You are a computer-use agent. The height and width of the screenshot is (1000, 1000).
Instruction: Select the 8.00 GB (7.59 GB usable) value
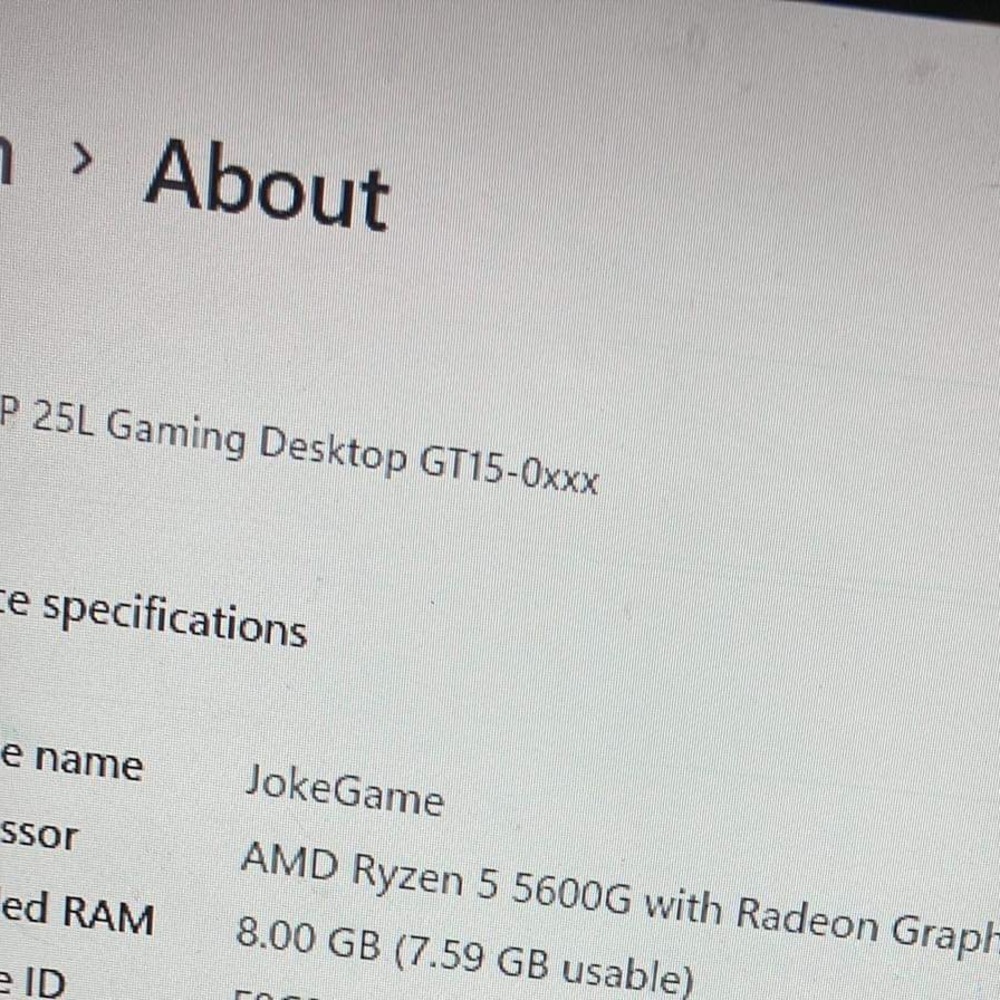464,958
